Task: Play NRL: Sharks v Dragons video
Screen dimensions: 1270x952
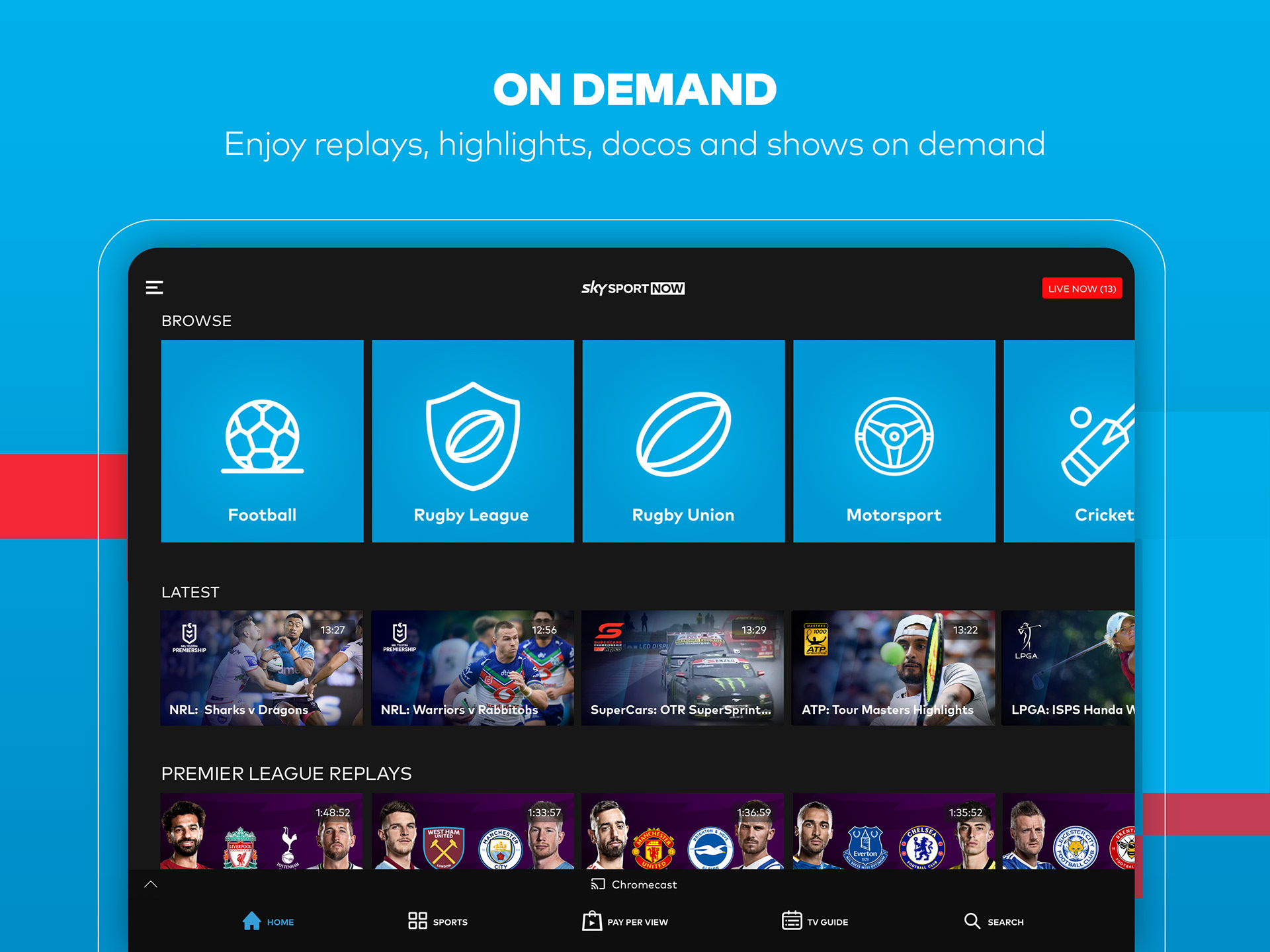Action: (262, 668)
